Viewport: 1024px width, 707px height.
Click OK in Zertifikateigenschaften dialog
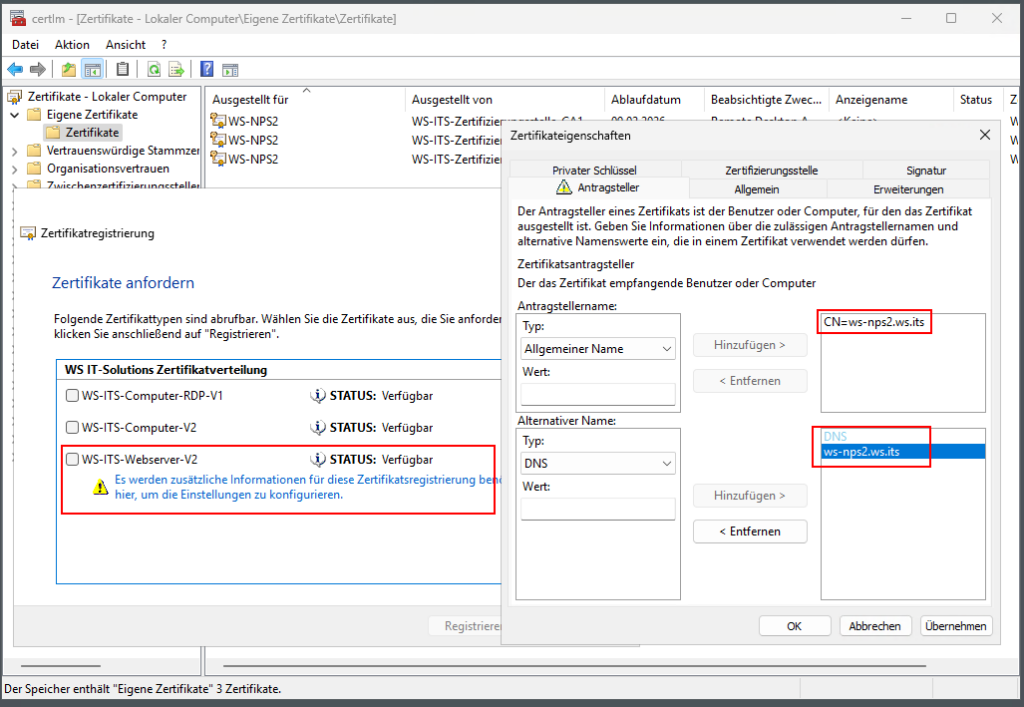click(794, 626)
